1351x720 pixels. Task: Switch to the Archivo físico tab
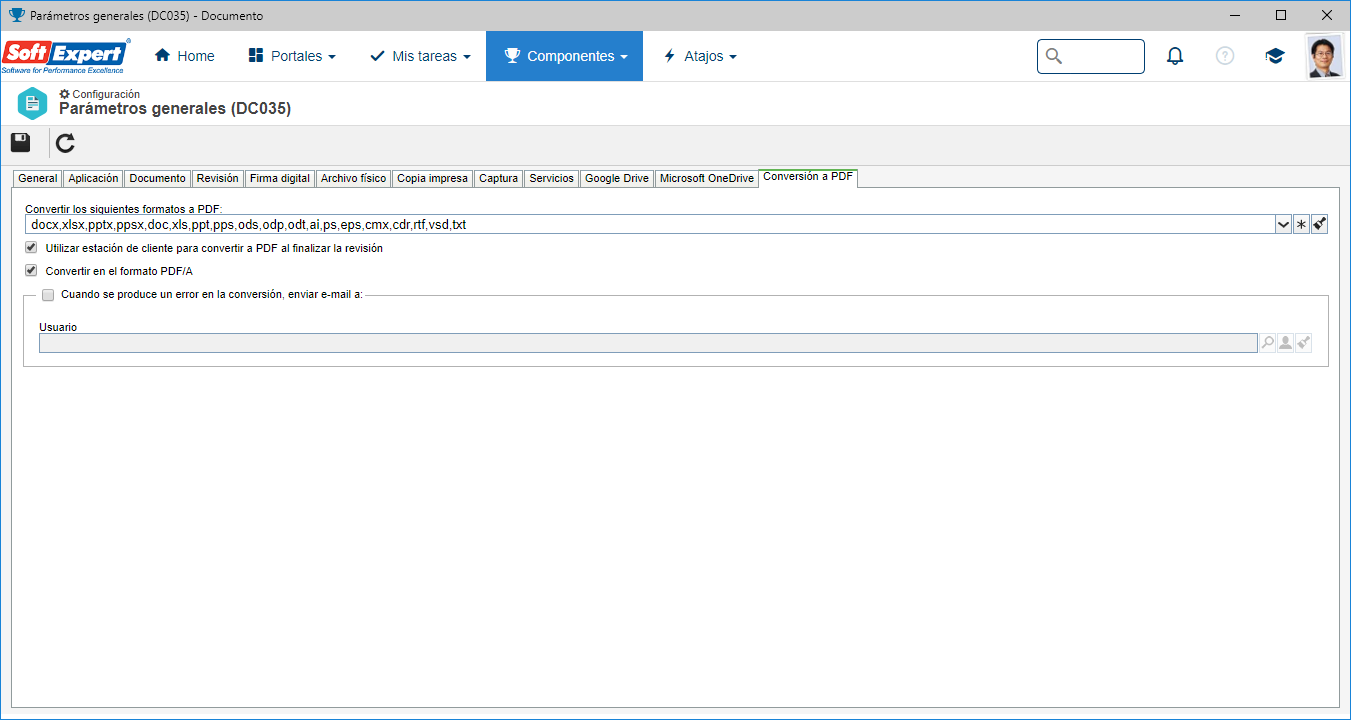coord(353,178)
